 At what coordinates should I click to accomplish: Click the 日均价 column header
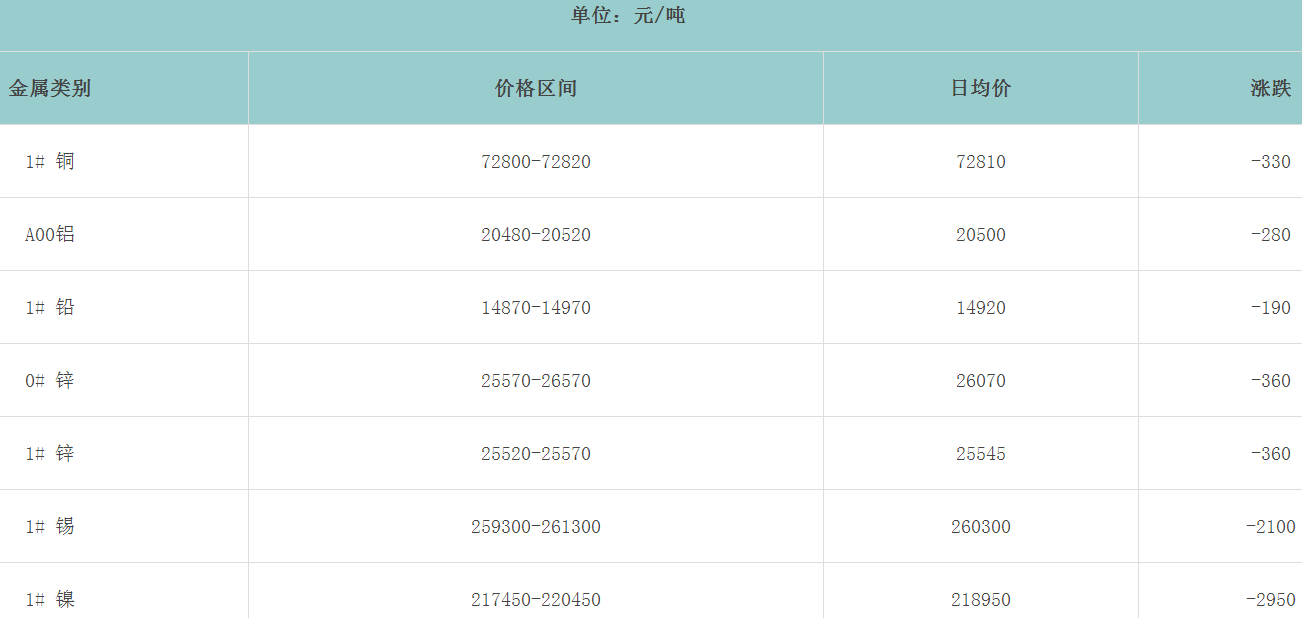980,88
